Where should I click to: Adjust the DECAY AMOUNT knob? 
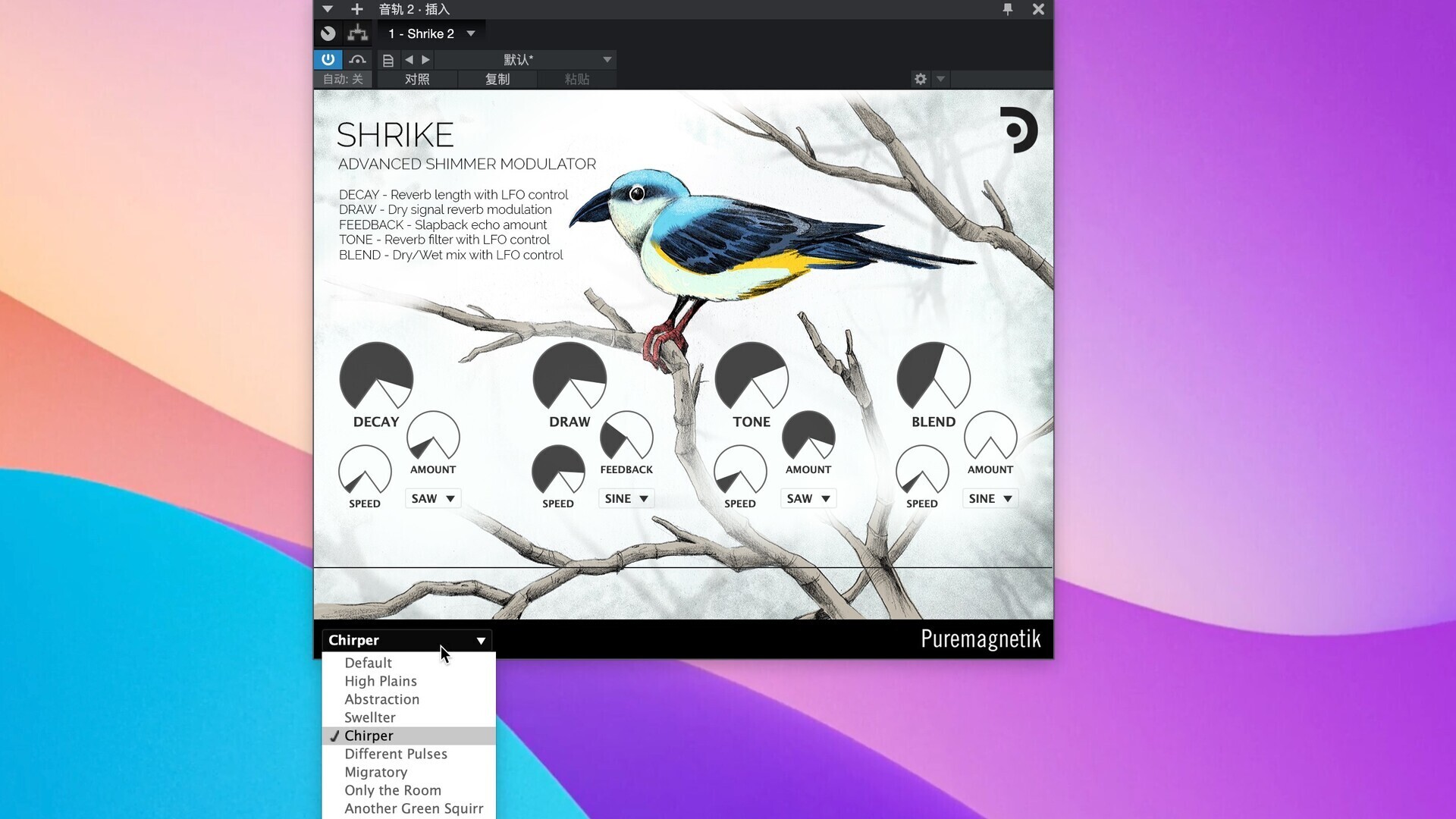[x=433, y=437]
